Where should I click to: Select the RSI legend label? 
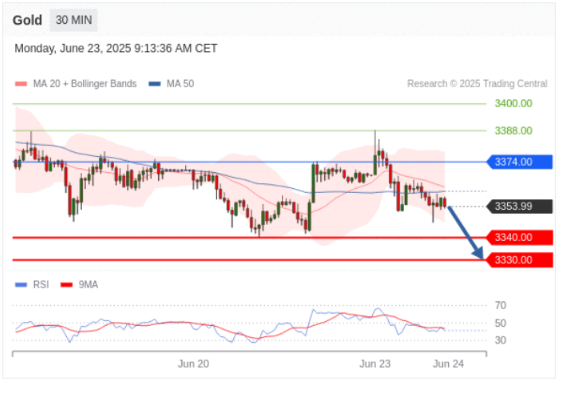tap(41, 285)
